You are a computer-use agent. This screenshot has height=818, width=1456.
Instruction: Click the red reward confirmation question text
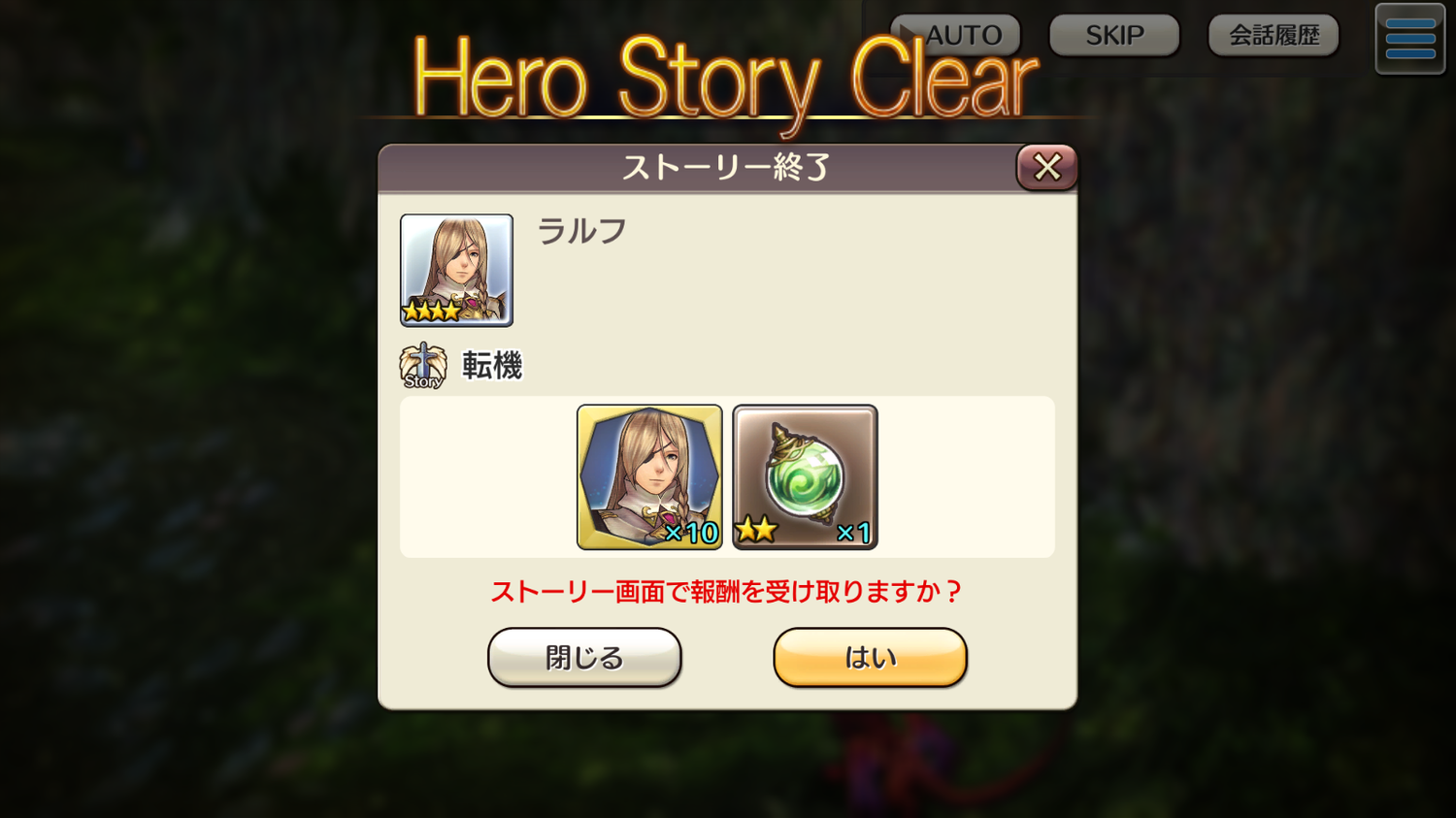tap(726, 592)
